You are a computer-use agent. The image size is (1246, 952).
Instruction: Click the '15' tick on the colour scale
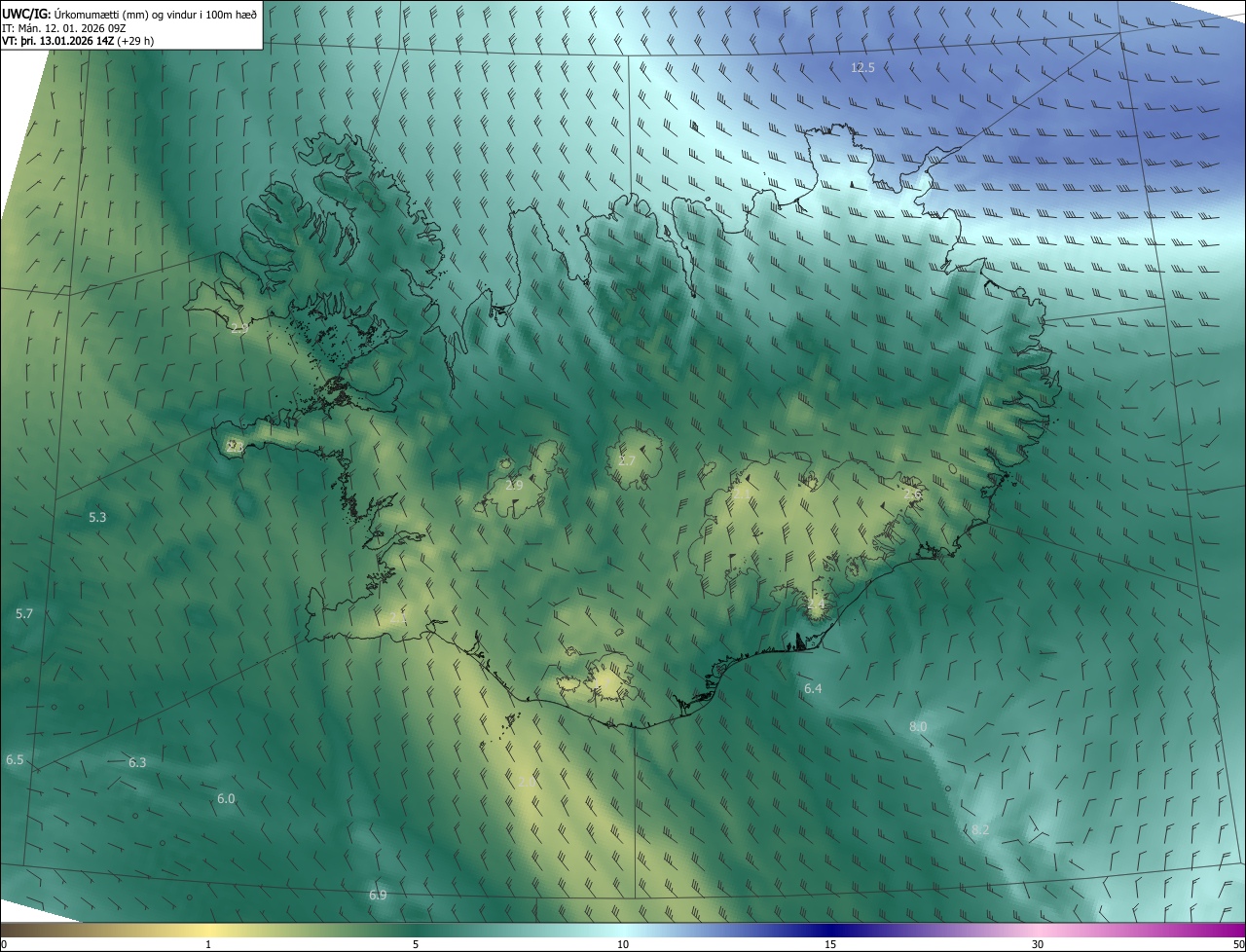pos(830,944)
